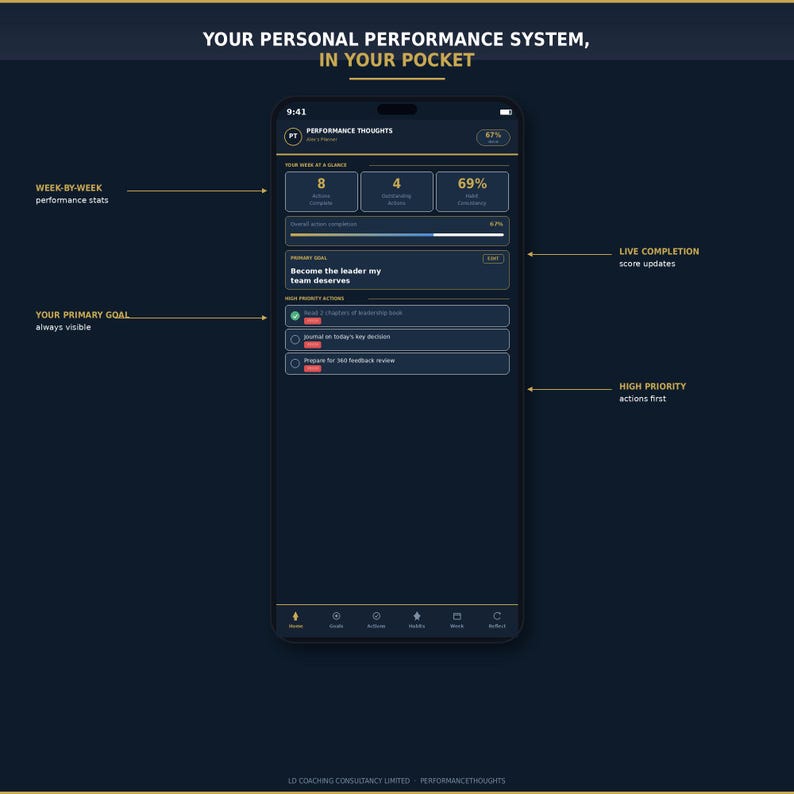Click the overall action completion progress bar
This screenshot has width=794, height=794.
[397, 235]
